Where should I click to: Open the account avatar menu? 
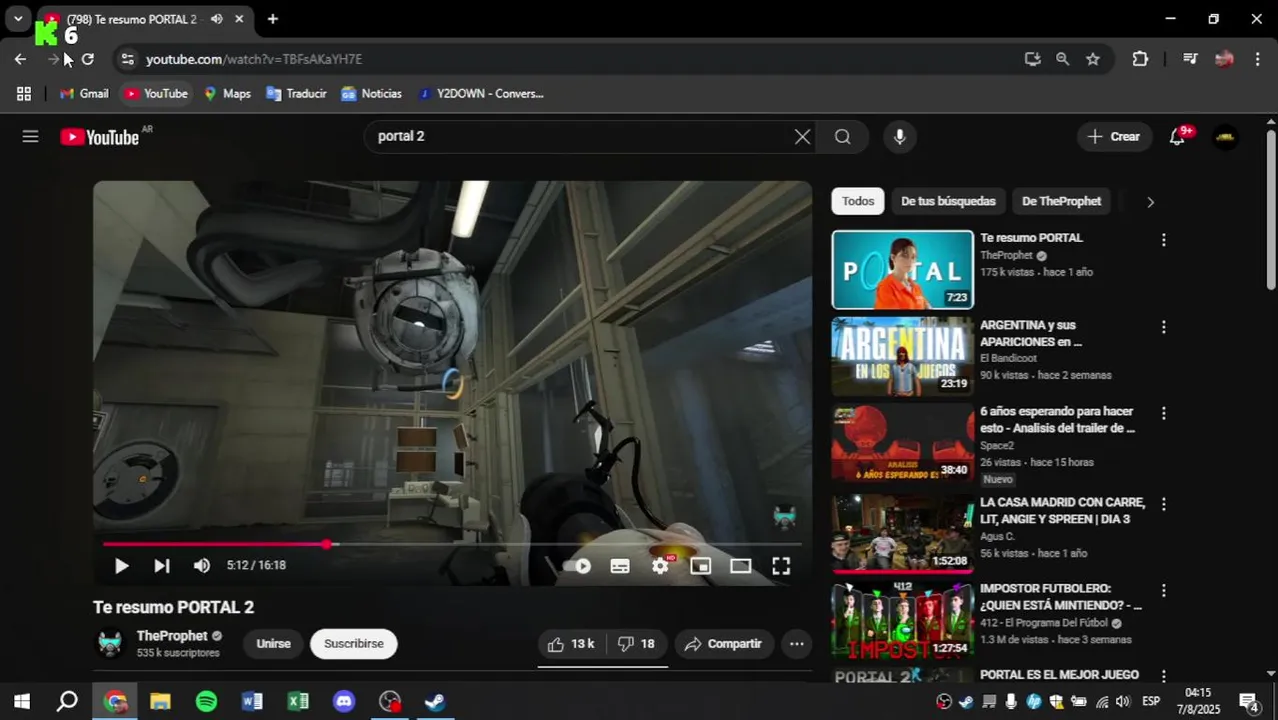pos(1225,137)
